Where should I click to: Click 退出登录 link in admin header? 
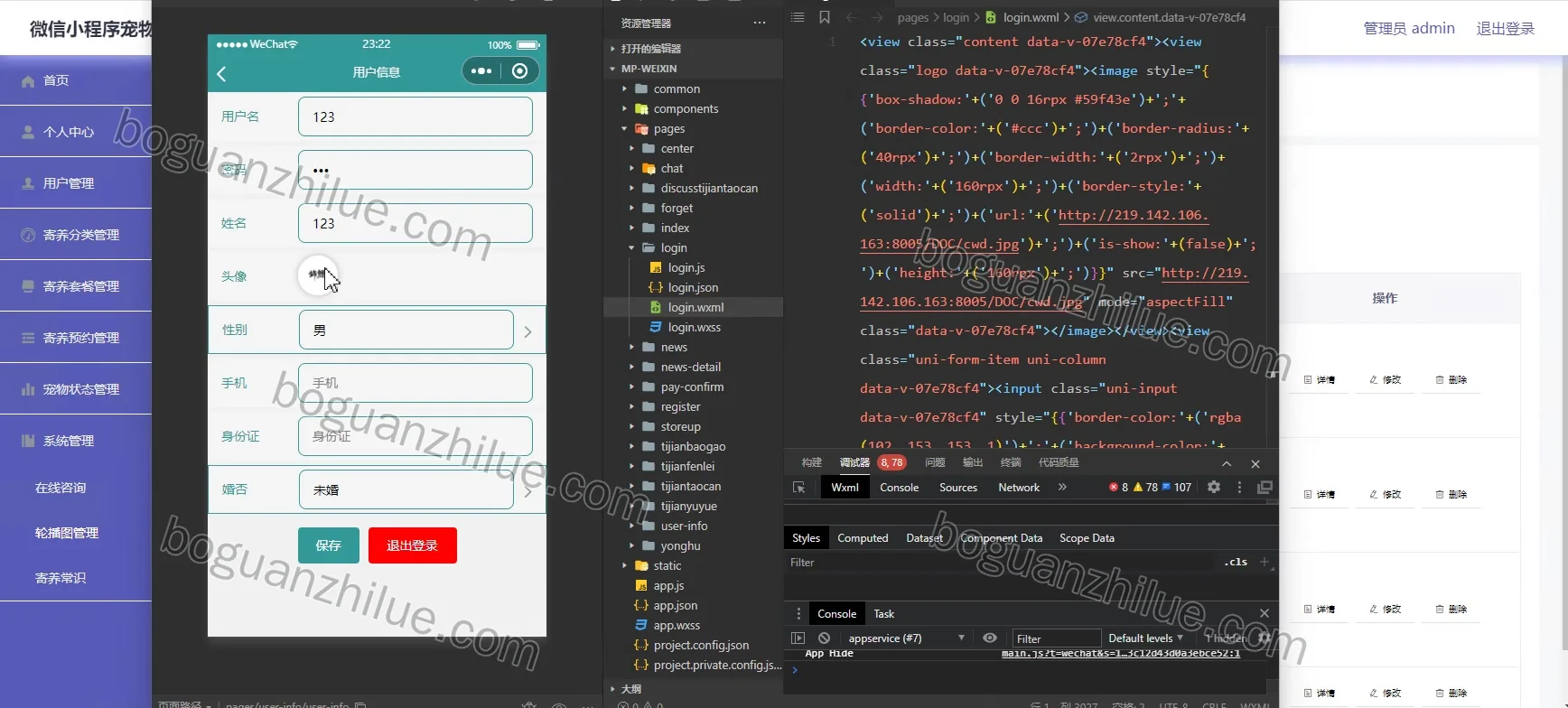pyautogui.click(x=1505, y=29)
